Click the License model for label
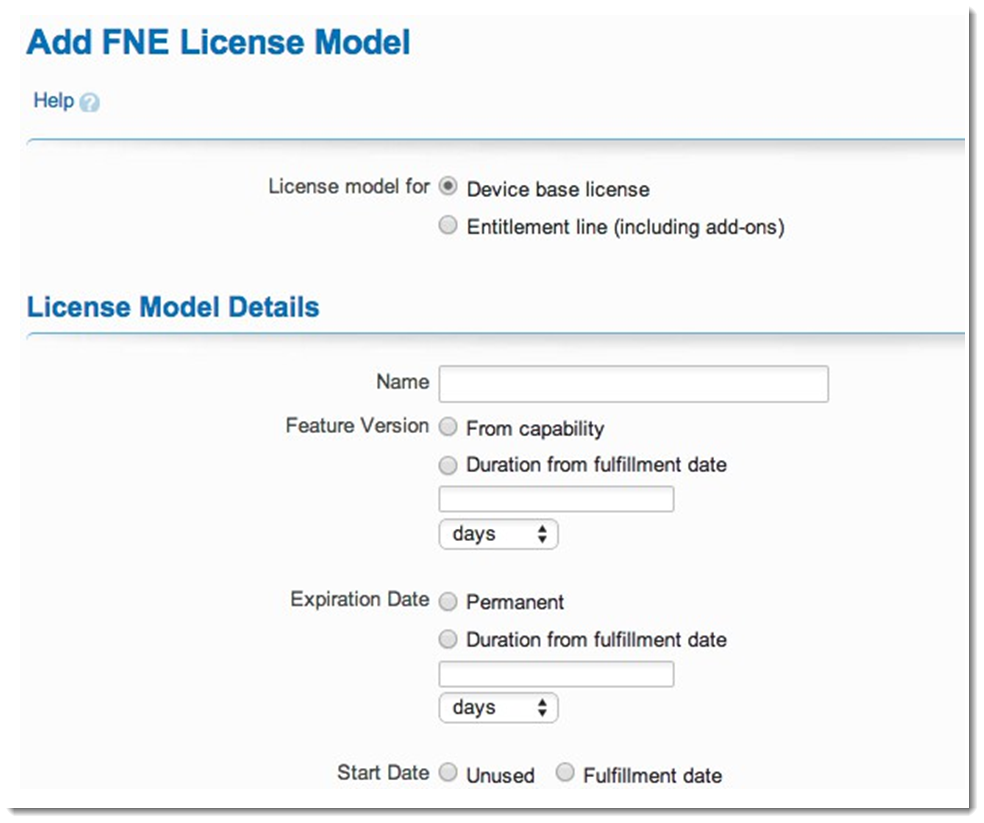This screenshot has height=823, width=984. tap(349, 186)
